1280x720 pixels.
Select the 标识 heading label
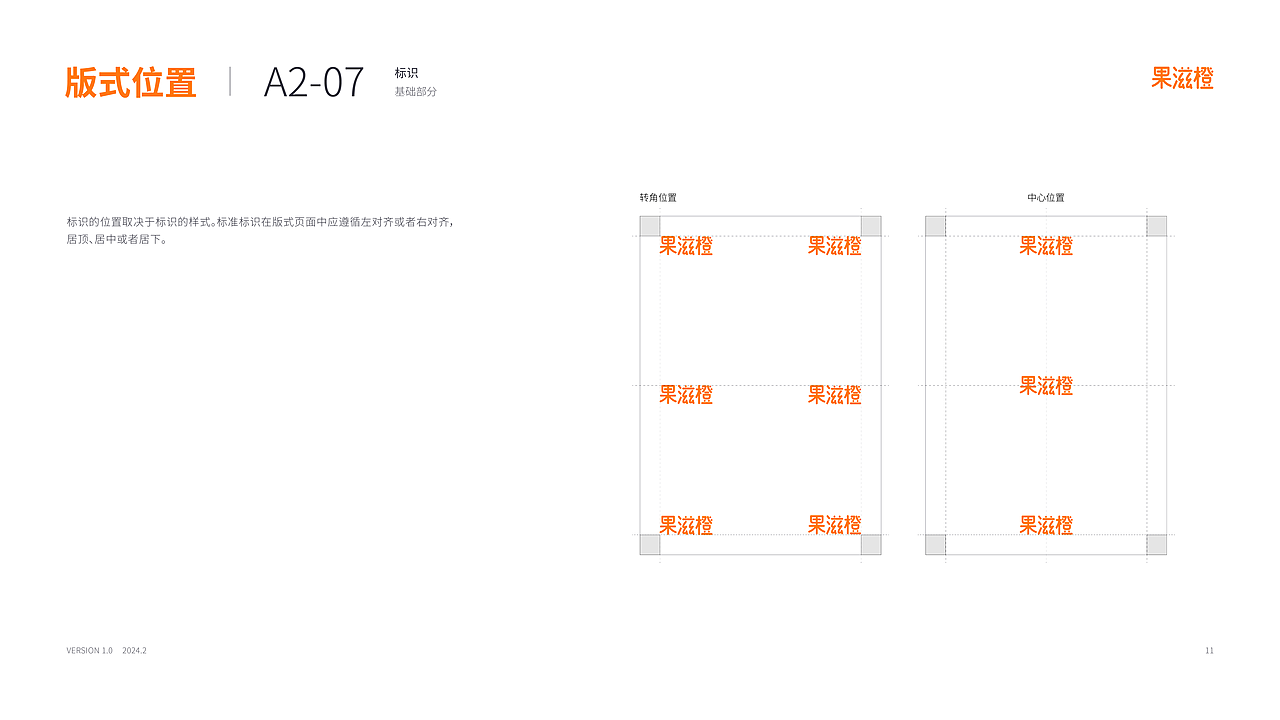pos(406,73)
